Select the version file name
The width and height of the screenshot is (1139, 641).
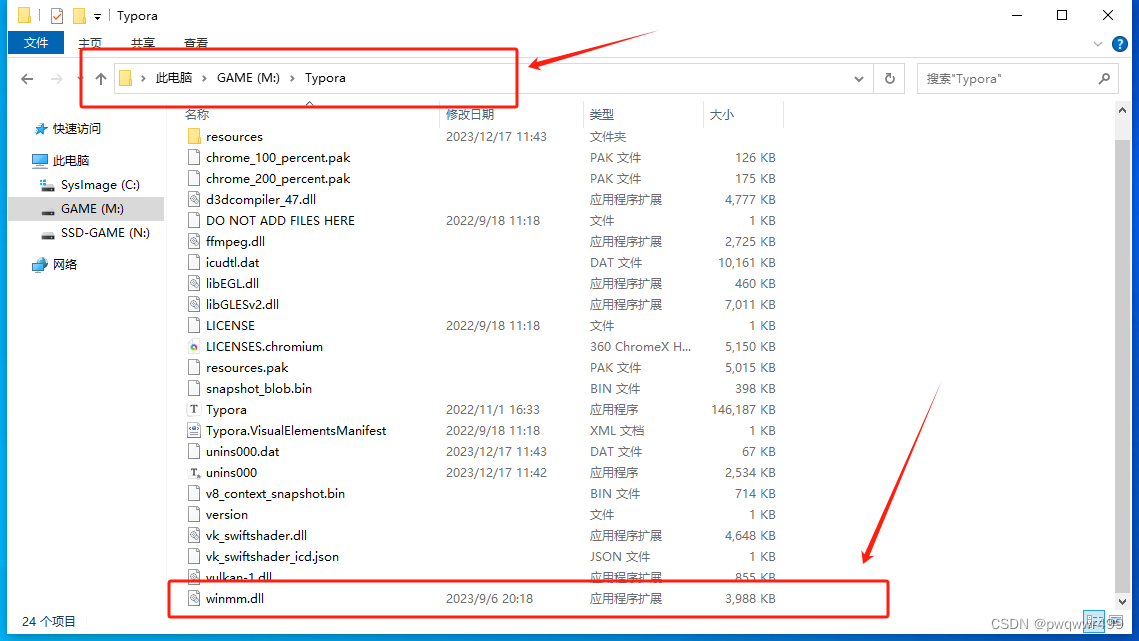click(x=227, y=515)
